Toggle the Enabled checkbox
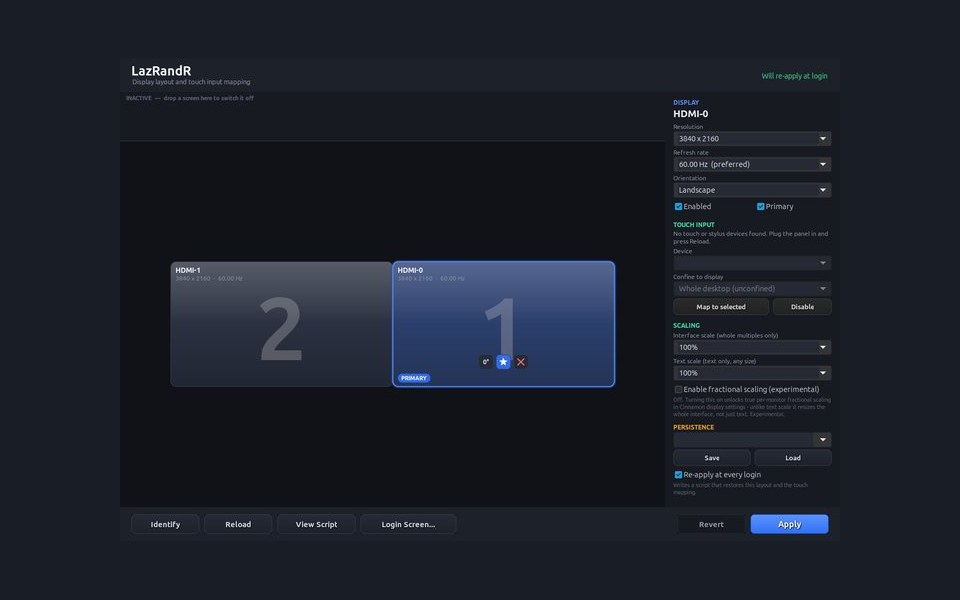 point(678,207)
